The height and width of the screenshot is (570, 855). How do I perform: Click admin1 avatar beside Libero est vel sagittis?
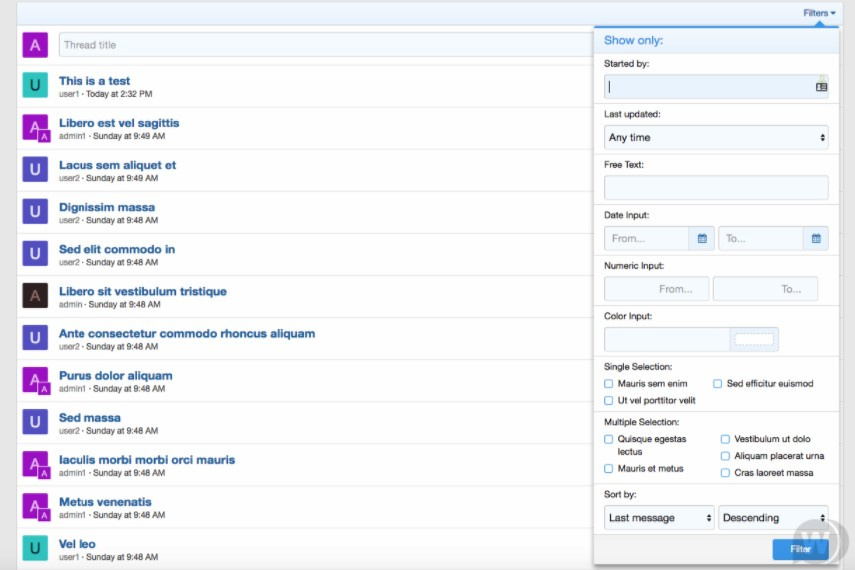coord(35,128)
